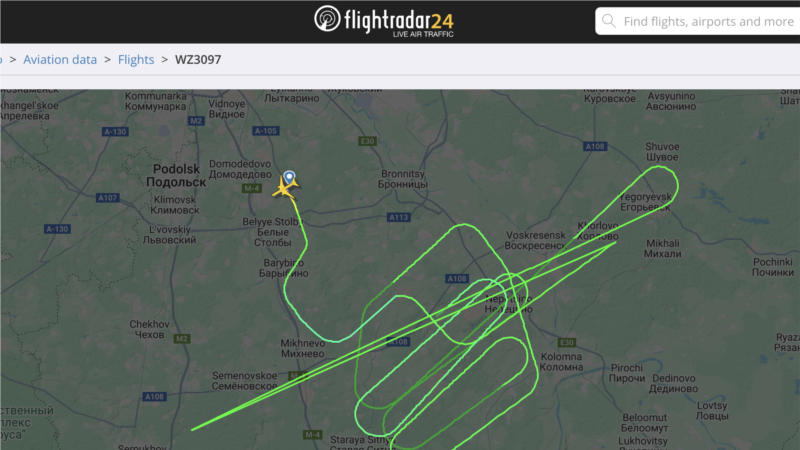The height and width of the screenshot is (450, 800).
Task: Click the search magnifier icon
Action: 608,21
